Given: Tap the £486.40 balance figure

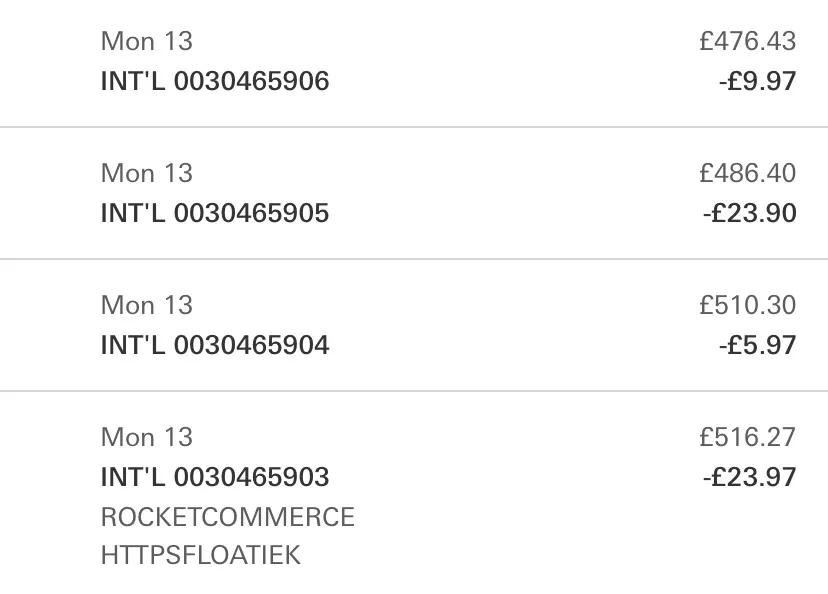Looking at the screenshot, I should pyautogui.click(x=748, y=173).
